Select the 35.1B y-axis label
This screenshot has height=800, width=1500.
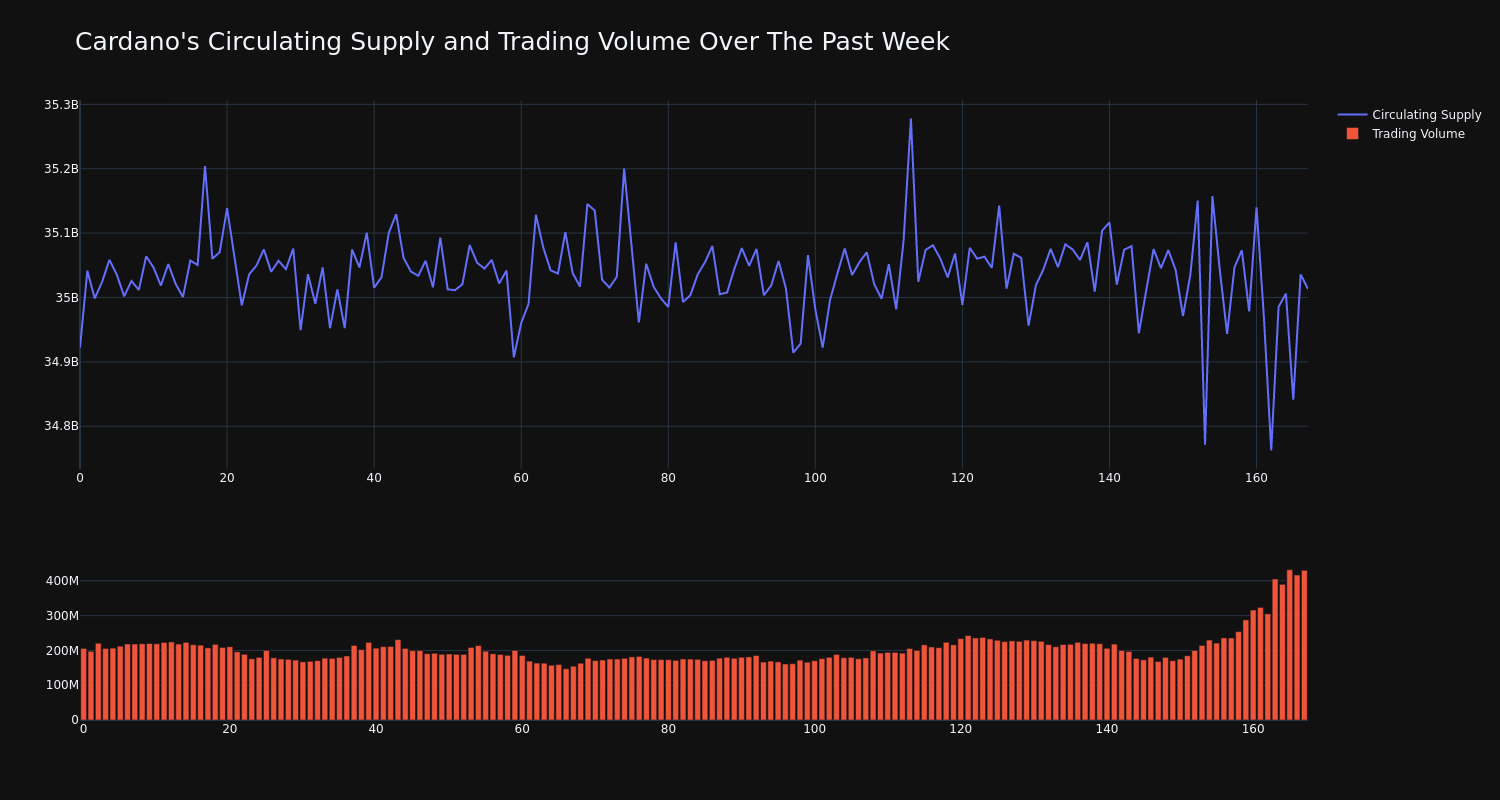tap(61, 233)
